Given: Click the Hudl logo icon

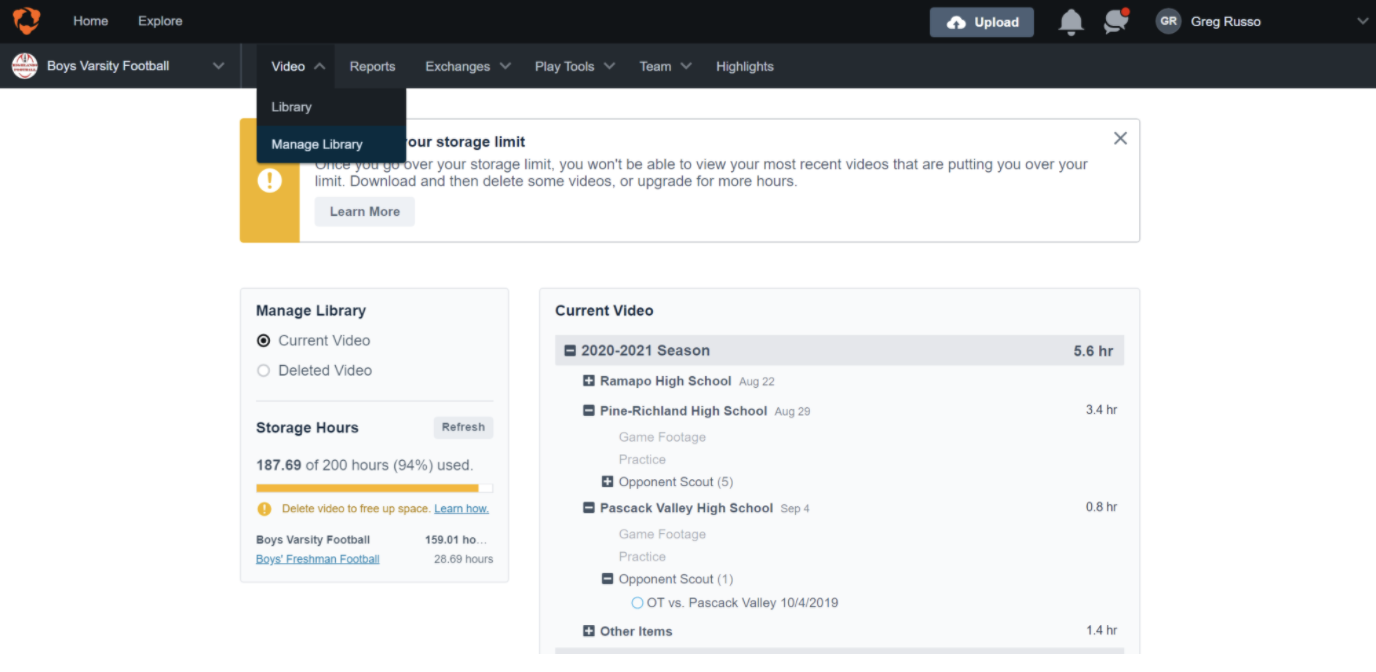Looking at the screenshot, I should (x=26, y=21).
